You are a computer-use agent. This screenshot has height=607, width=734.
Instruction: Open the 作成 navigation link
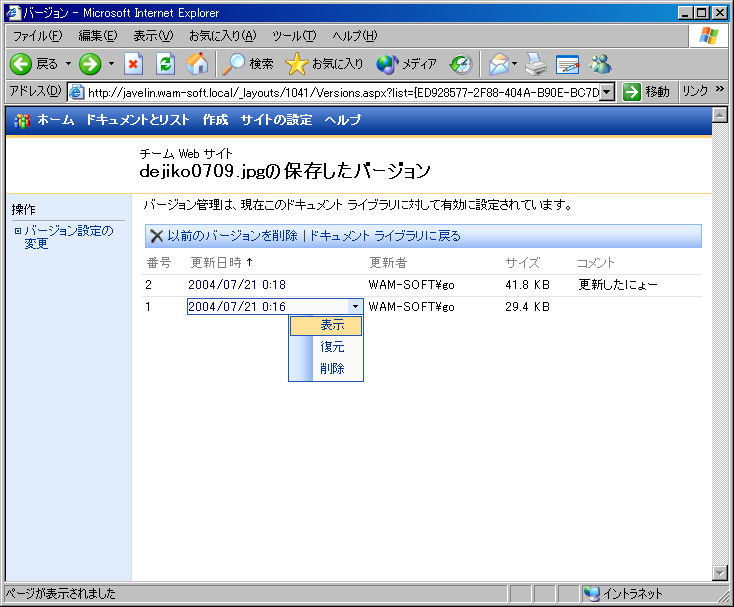coord(215,120)
